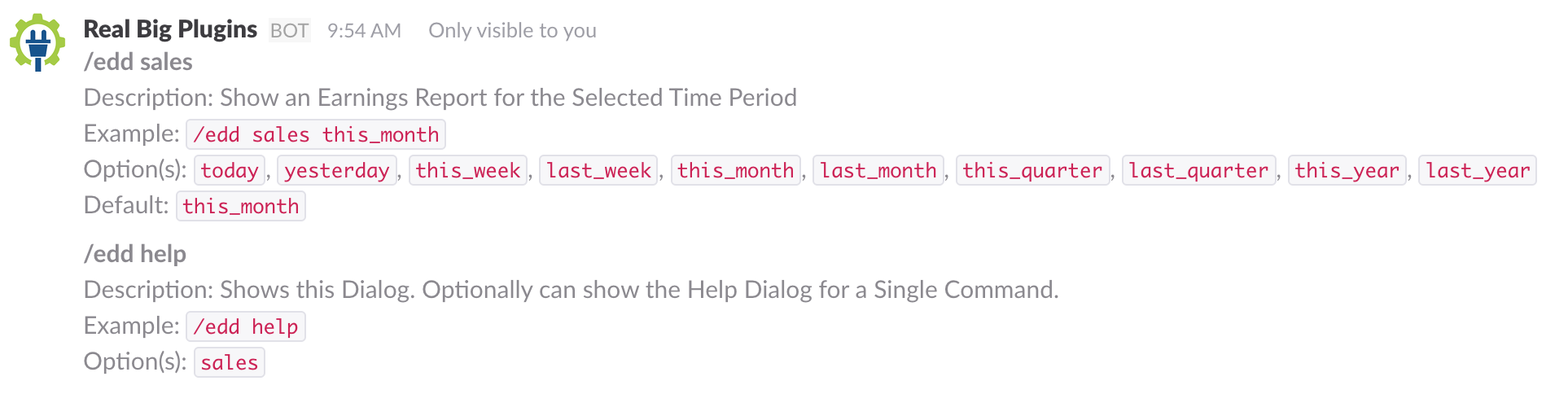Select the "/edd sales this_month" example code
This screenshot has height=394, width=1568.
tap(316, 134)
